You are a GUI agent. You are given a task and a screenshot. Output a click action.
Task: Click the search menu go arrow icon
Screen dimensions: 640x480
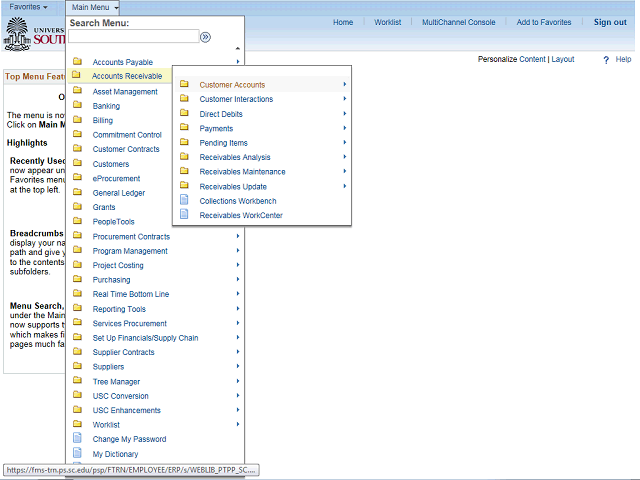click(205, 37)
